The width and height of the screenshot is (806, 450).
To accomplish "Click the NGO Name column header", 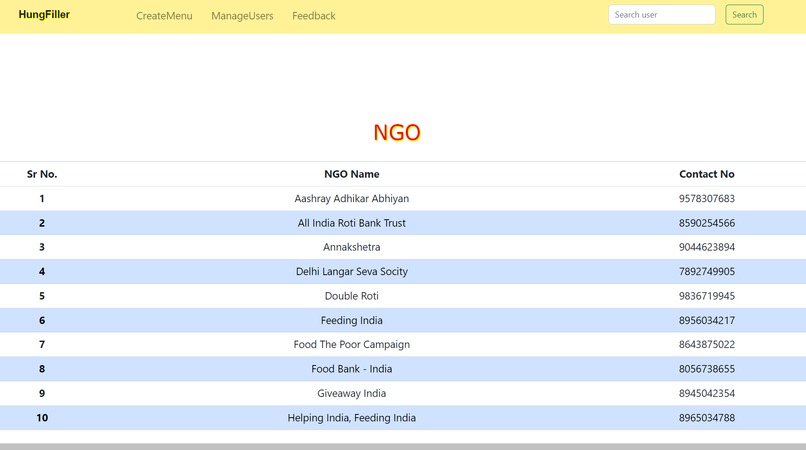I will click(352, 174).
